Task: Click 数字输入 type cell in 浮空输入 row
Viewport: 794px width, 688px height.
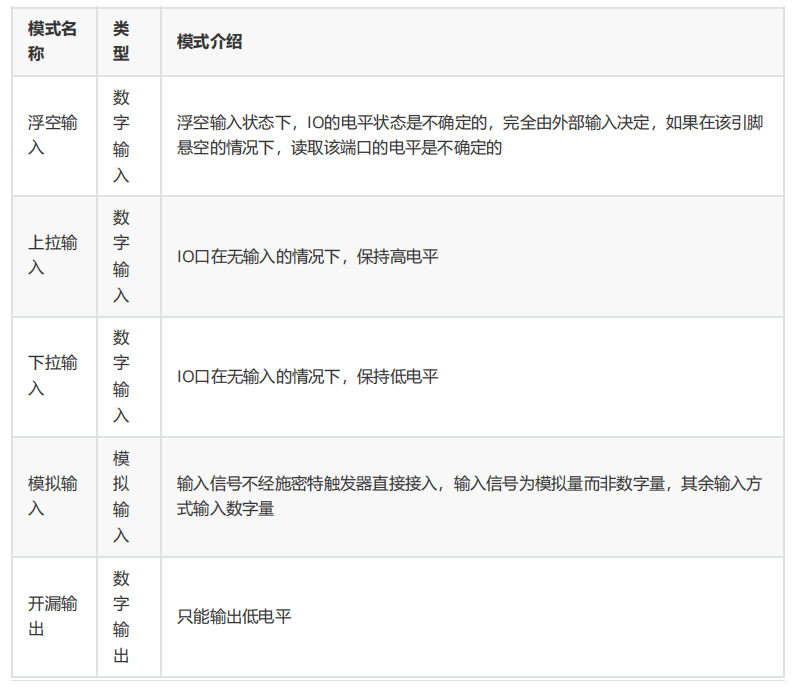Action: pyautogui.click(x=129, y=136)
